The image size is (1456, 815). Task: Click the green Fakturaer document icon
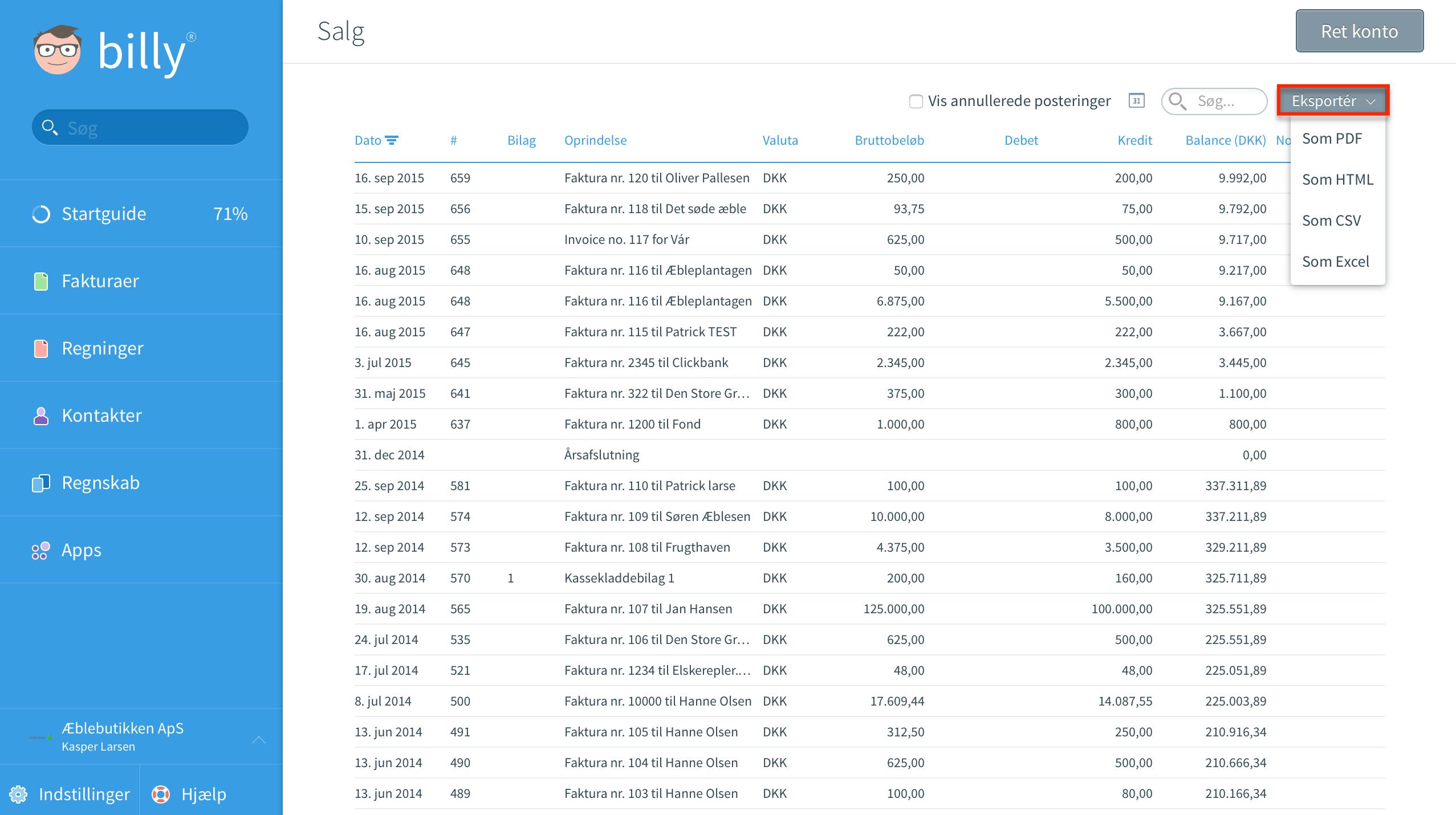pyautogui.click(x=41, y=282)
